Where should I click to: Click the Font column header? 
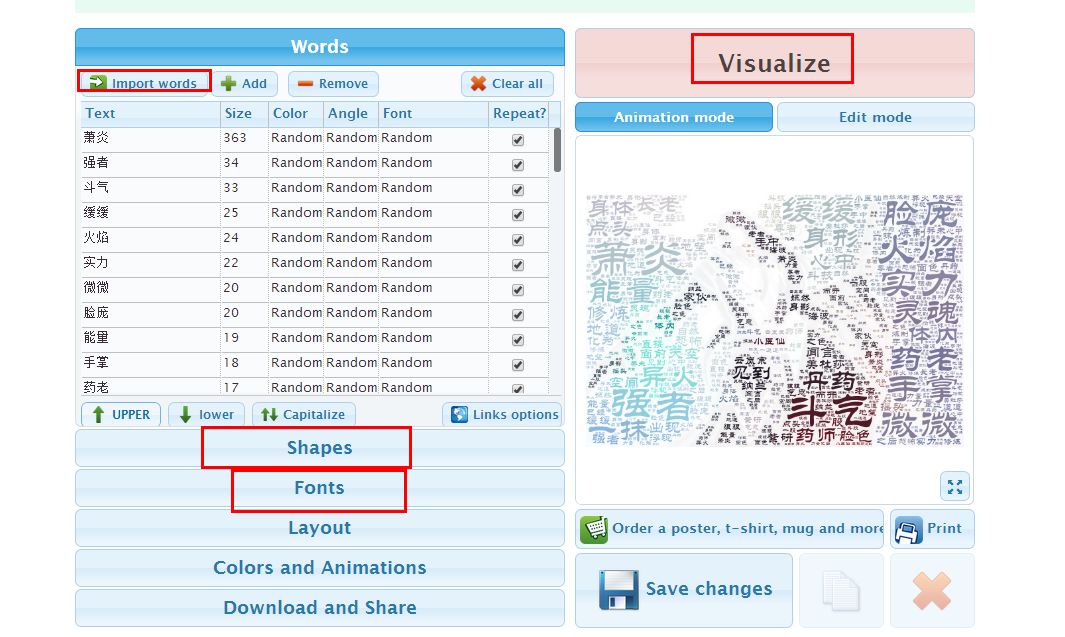pos(433,113)
